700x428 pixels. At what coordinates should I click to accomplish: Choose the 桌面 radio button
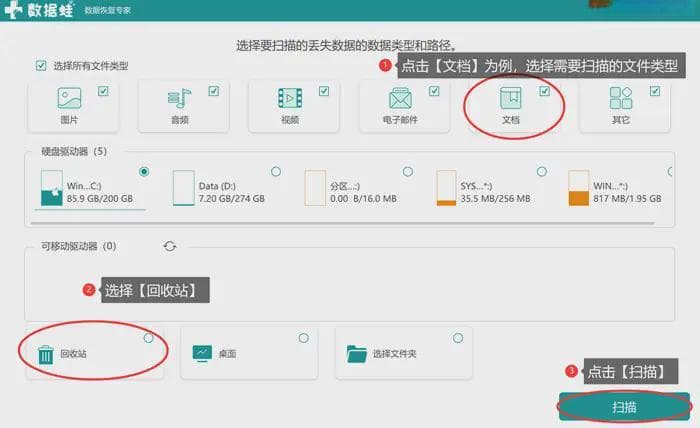point(304,338)
